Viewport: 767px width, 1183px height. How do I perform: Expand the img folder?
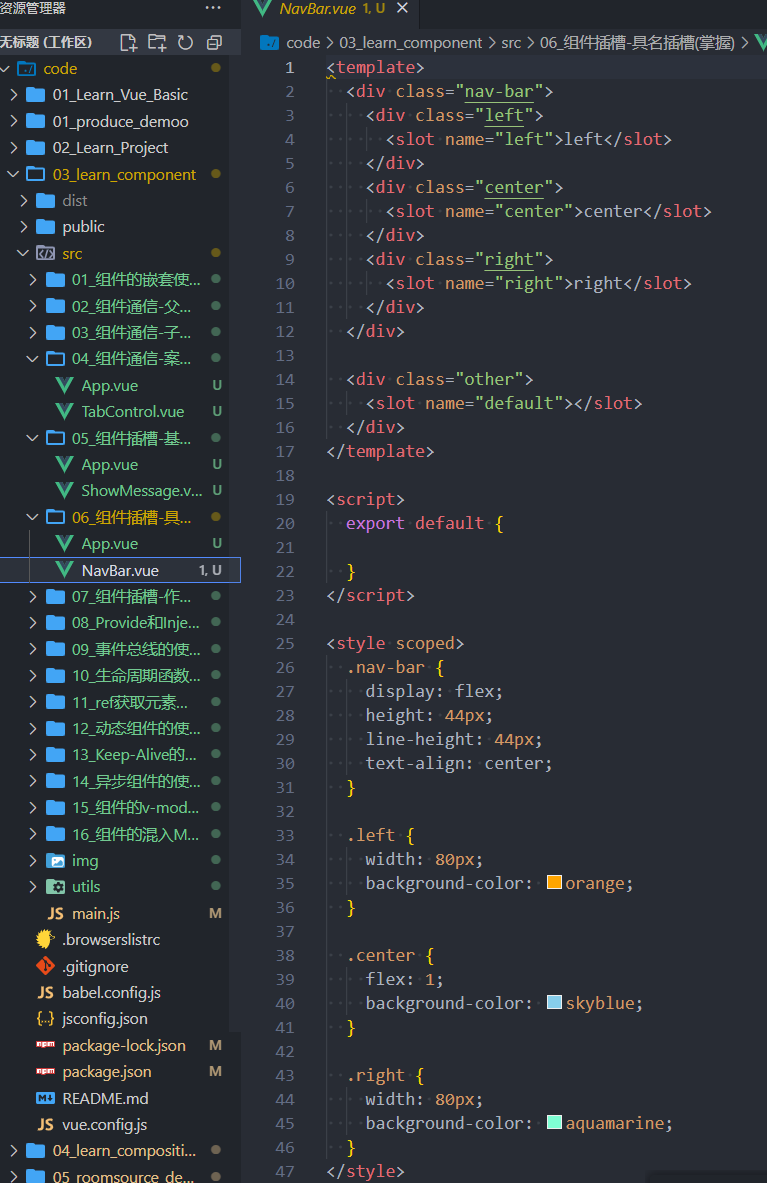(32, 860)
